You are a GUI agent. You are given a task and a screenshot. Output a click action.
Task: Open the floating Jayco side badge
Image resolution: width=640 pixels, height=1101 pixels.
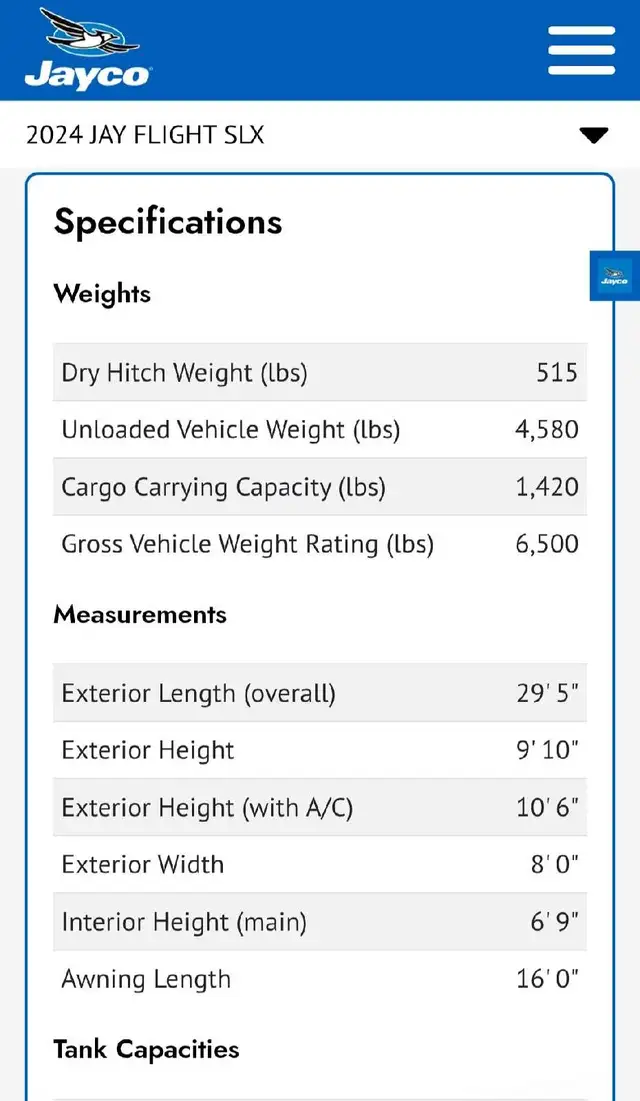(615, 275)
